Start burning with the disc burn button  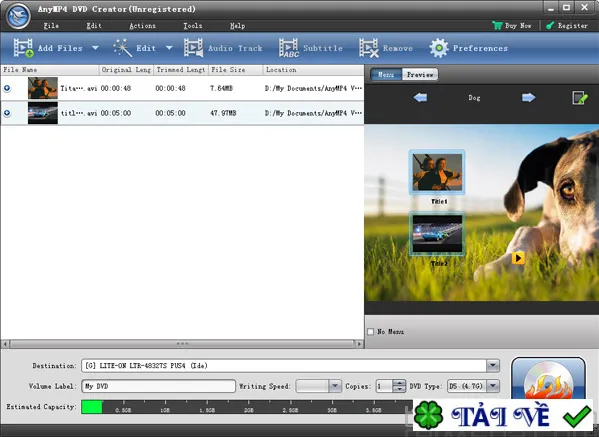548,379
